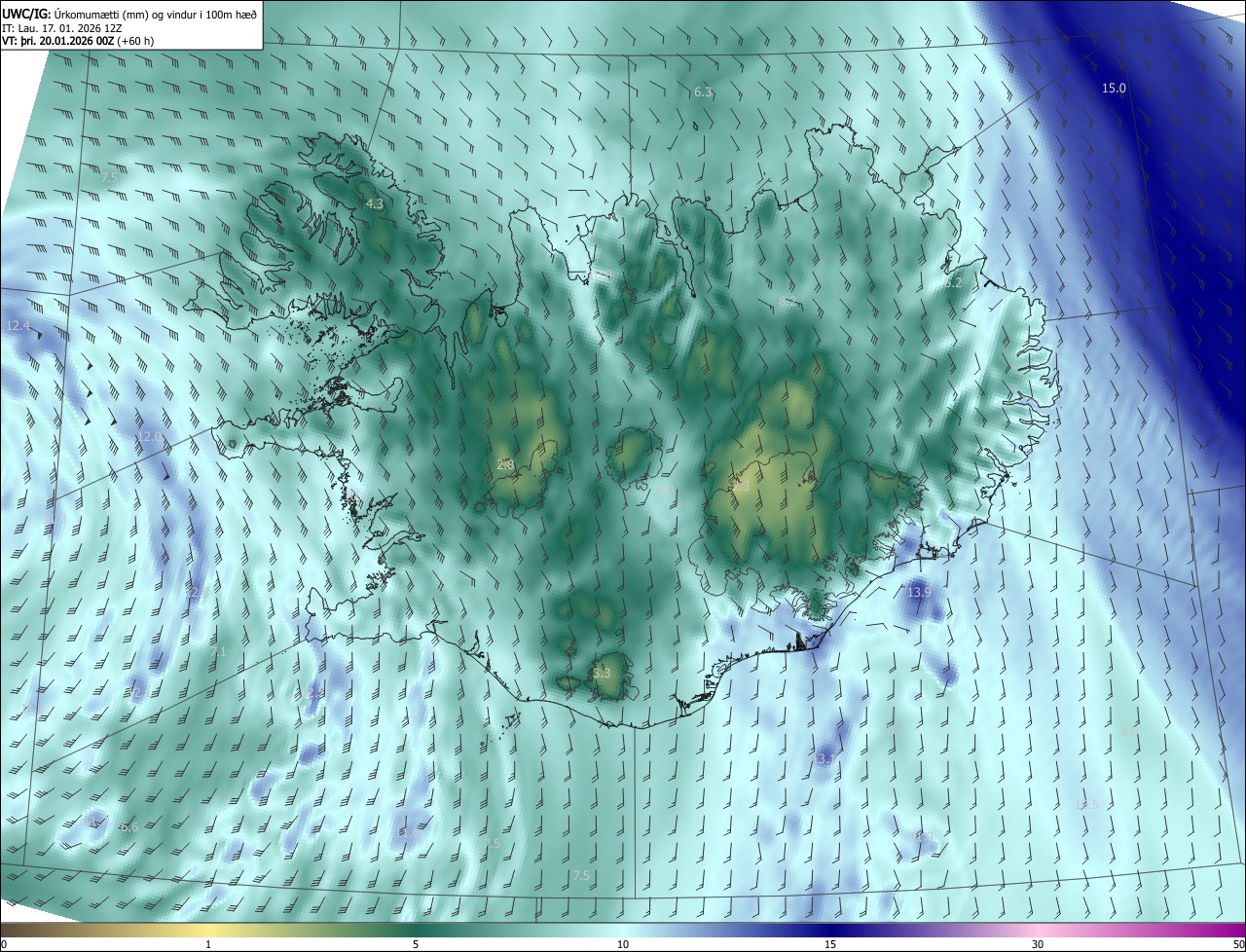
Task: Click the '13.9' value label on the map
Action: (x=919, y=593)
